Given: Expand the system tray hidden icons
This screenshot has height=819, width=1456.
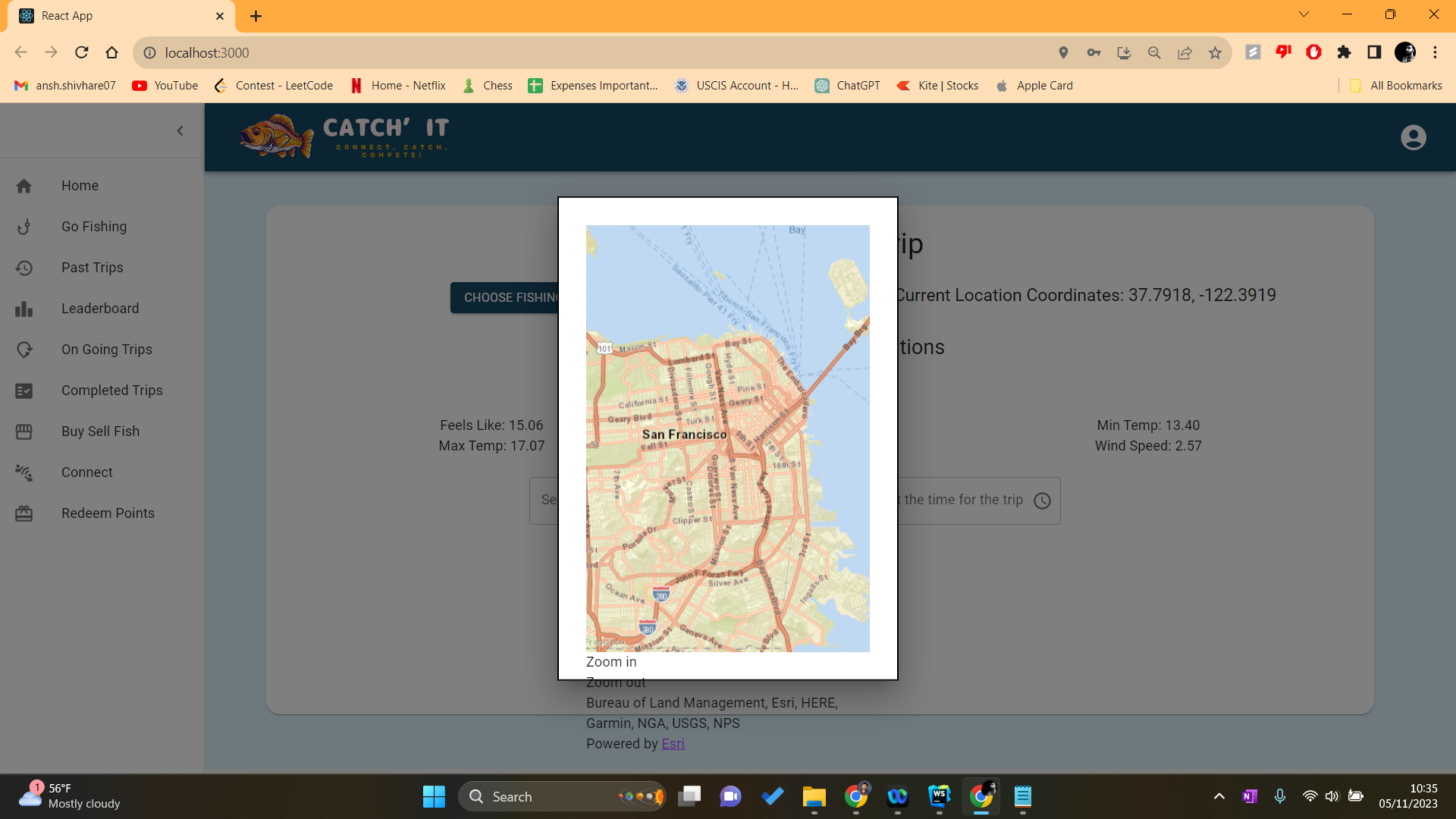Looking at the screenshot, I should click(1219, 796).
